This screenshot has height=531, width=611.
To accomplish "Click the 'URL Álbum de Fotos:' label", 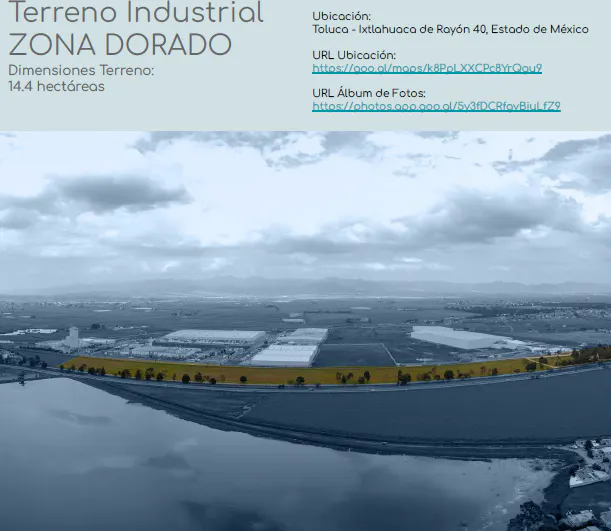I will pyautogui.click(x=369, y=93).
